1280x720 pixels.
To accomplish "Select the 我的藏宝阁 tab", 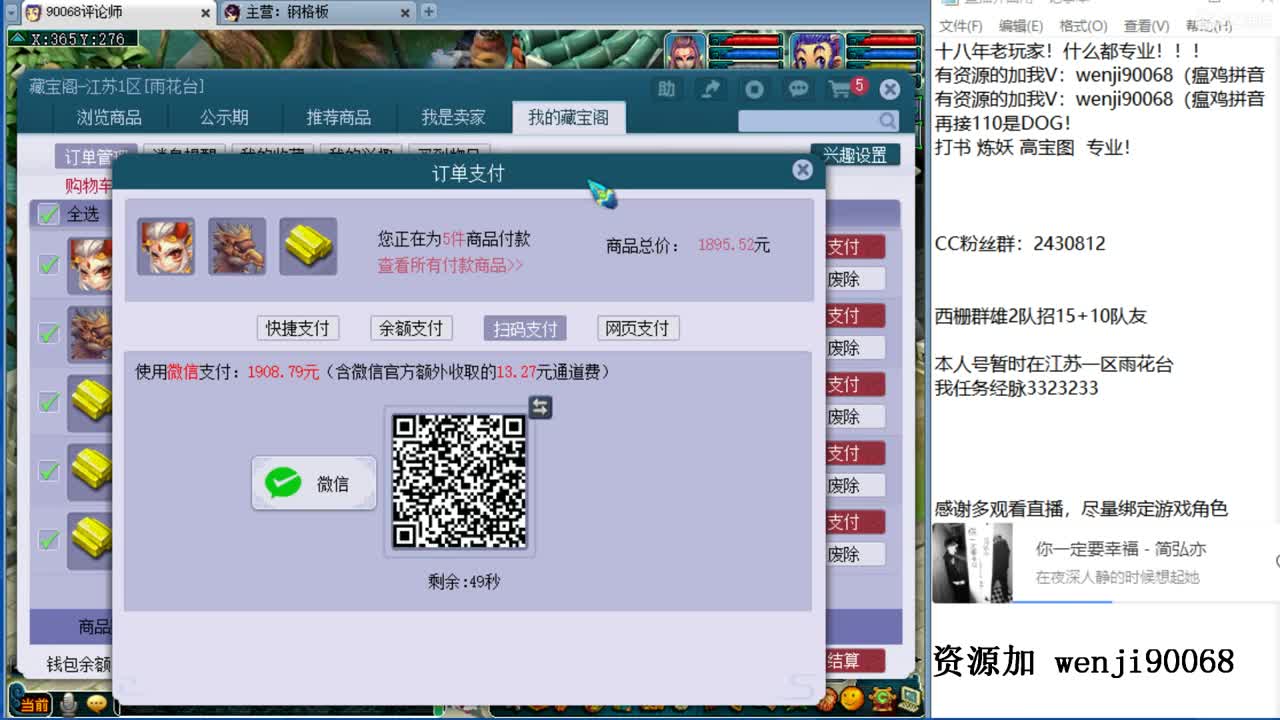I will [568, 118].
